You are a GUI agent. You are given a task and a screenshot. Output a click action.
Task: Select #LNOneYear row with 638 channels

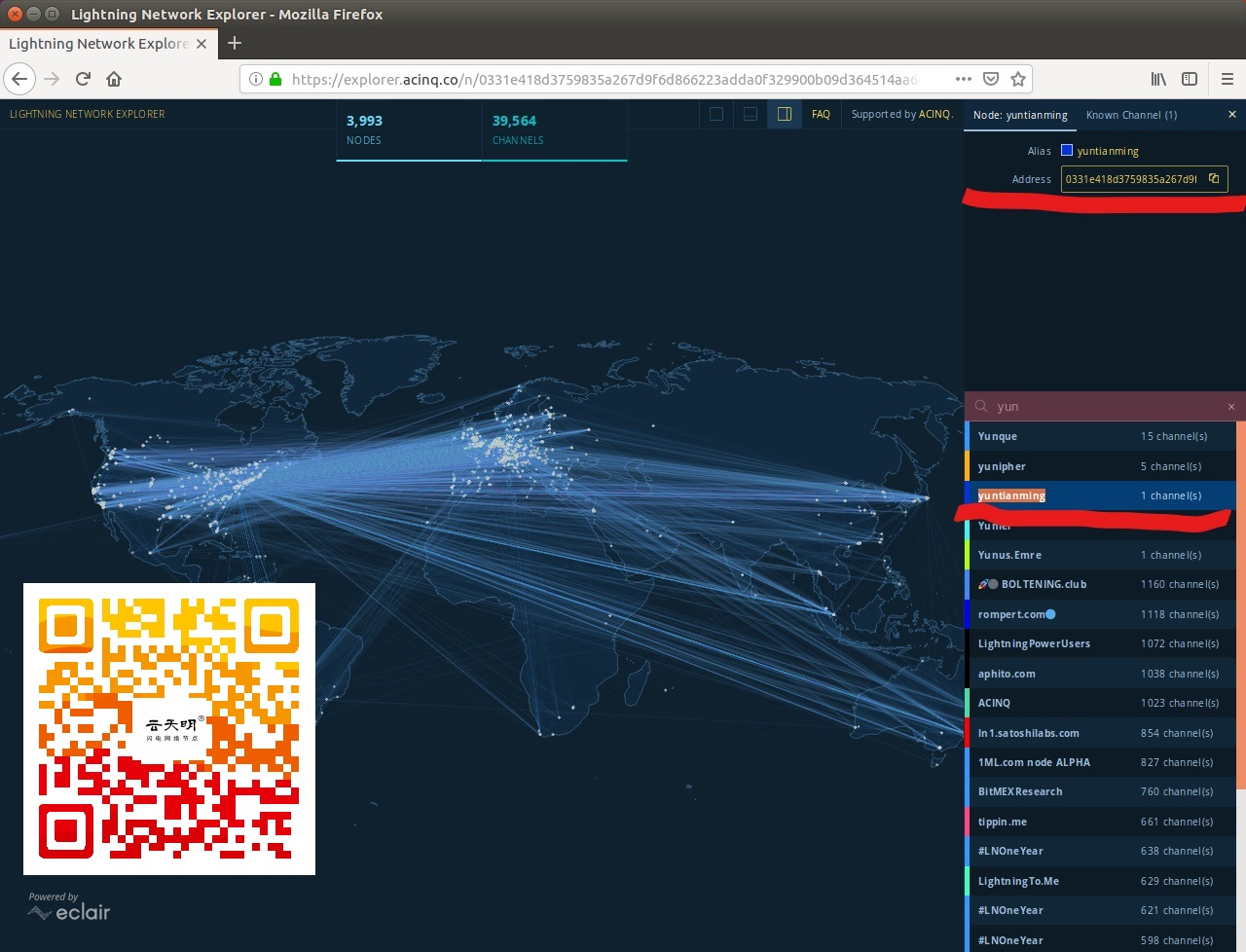pyautogui.click(x=1100, y=851)
